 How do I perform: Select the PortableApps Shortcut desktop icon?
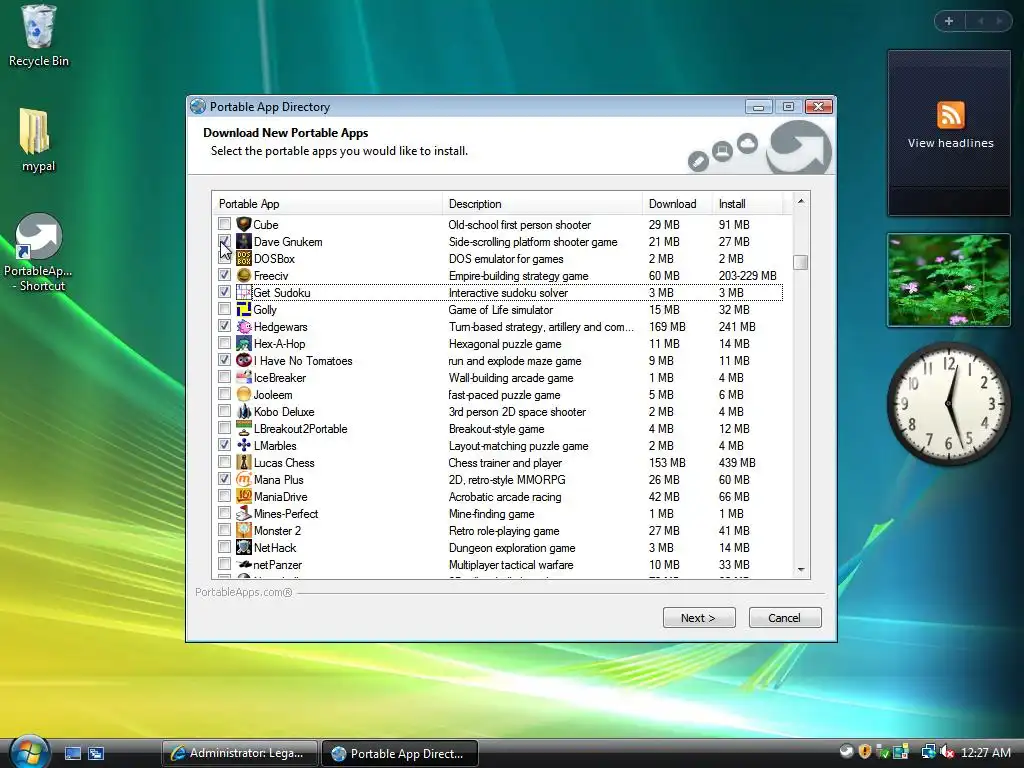pos(38,252)
